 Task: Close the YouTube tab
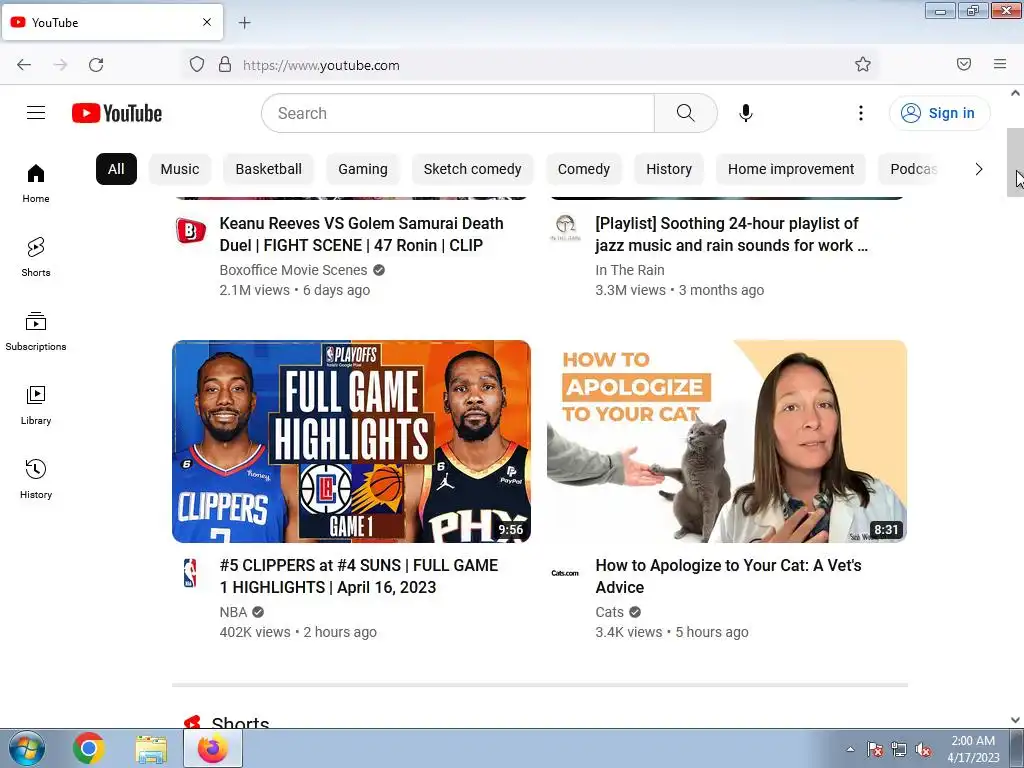tap(207, 22)
